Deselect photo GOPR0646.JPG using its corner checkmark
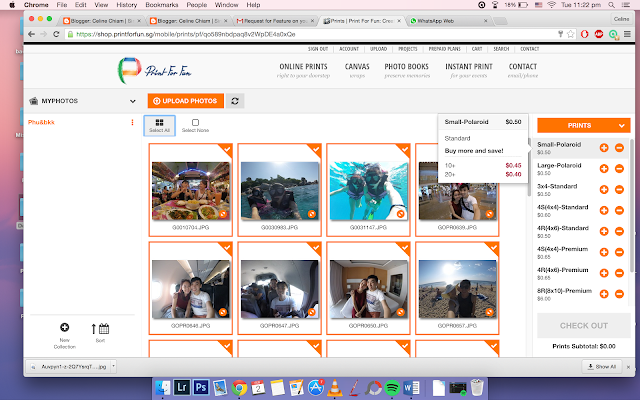Viewport: 640px width, 400px height. coord(226,248)
